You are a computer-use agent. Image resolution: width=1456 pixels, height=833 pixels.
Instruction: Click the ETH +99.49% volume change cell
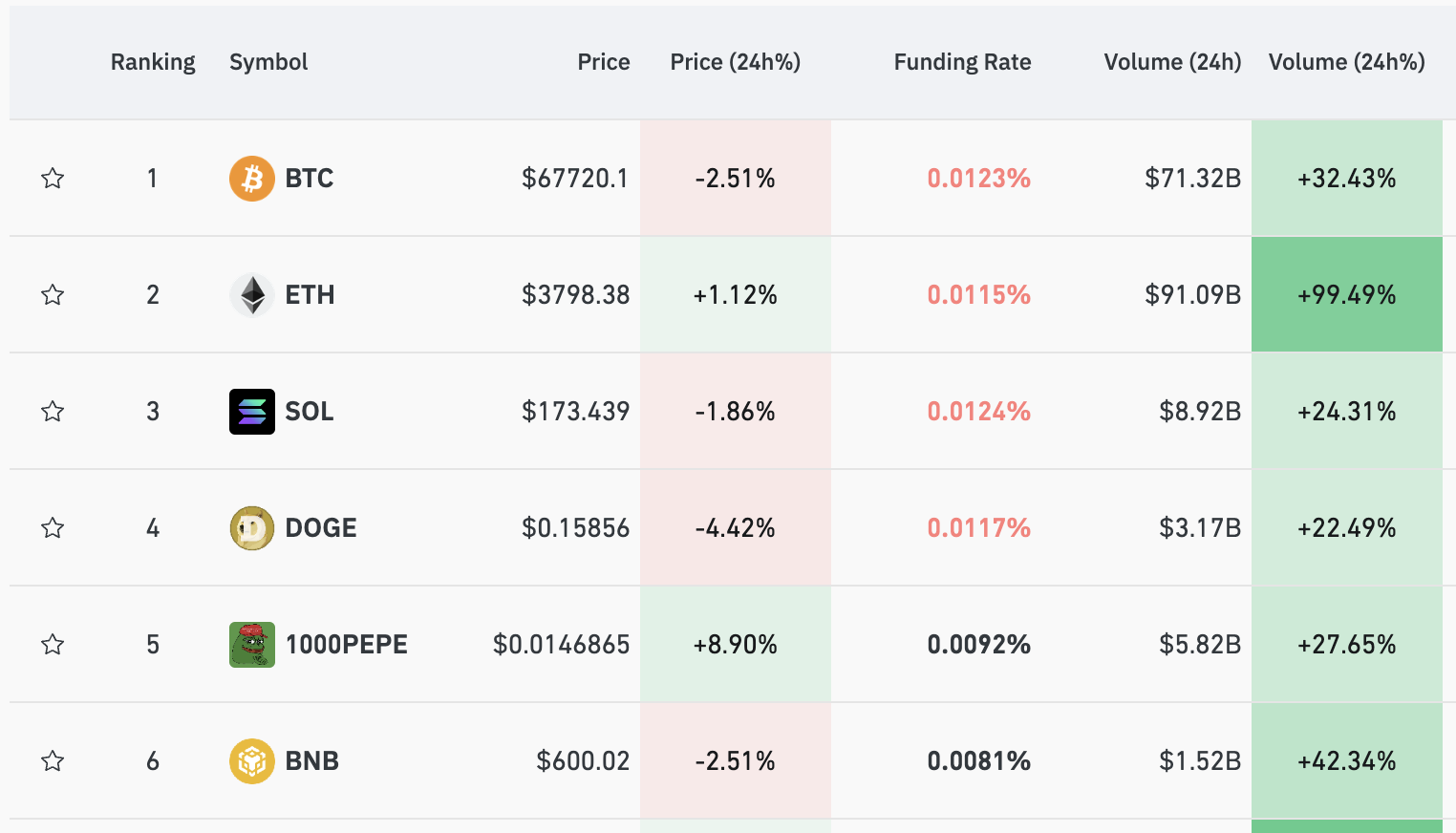point(1346,295)
